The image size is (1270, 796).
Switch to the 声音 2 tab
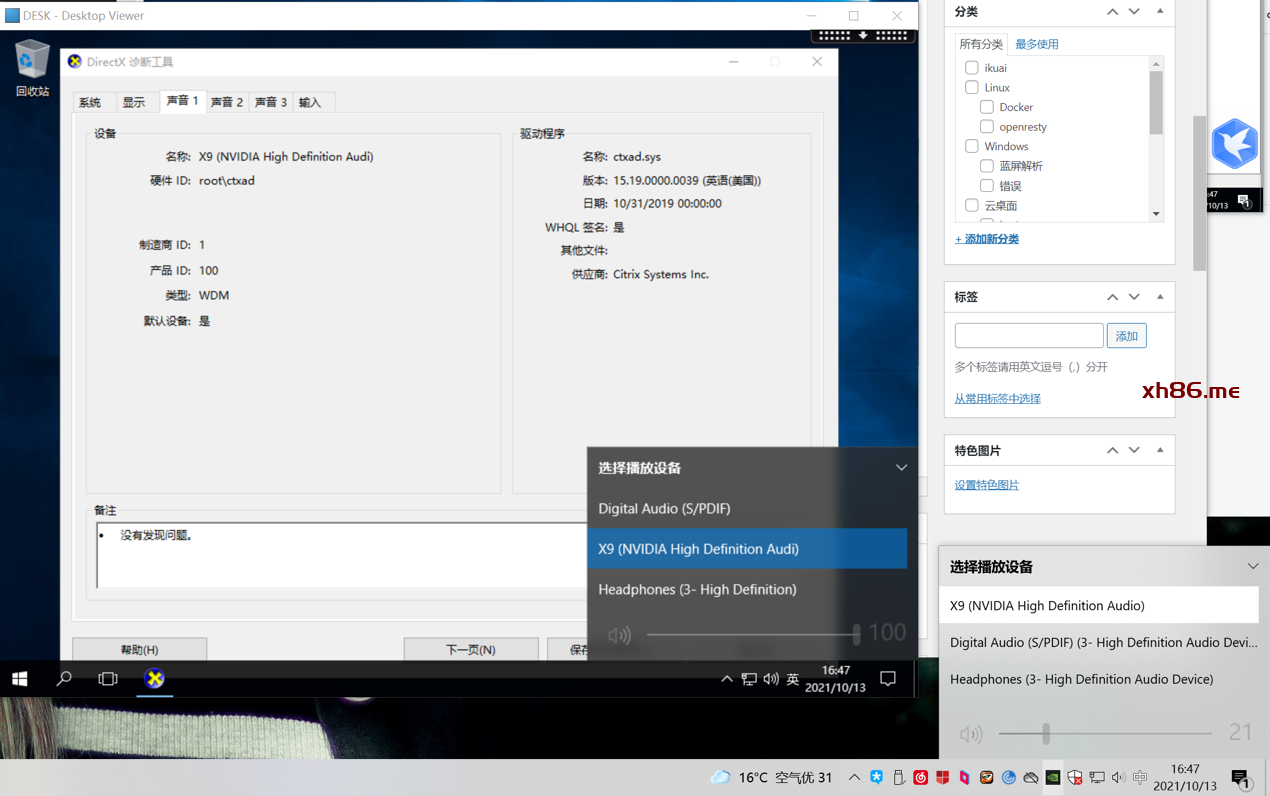pyautogui.click(x=227, y=102)
